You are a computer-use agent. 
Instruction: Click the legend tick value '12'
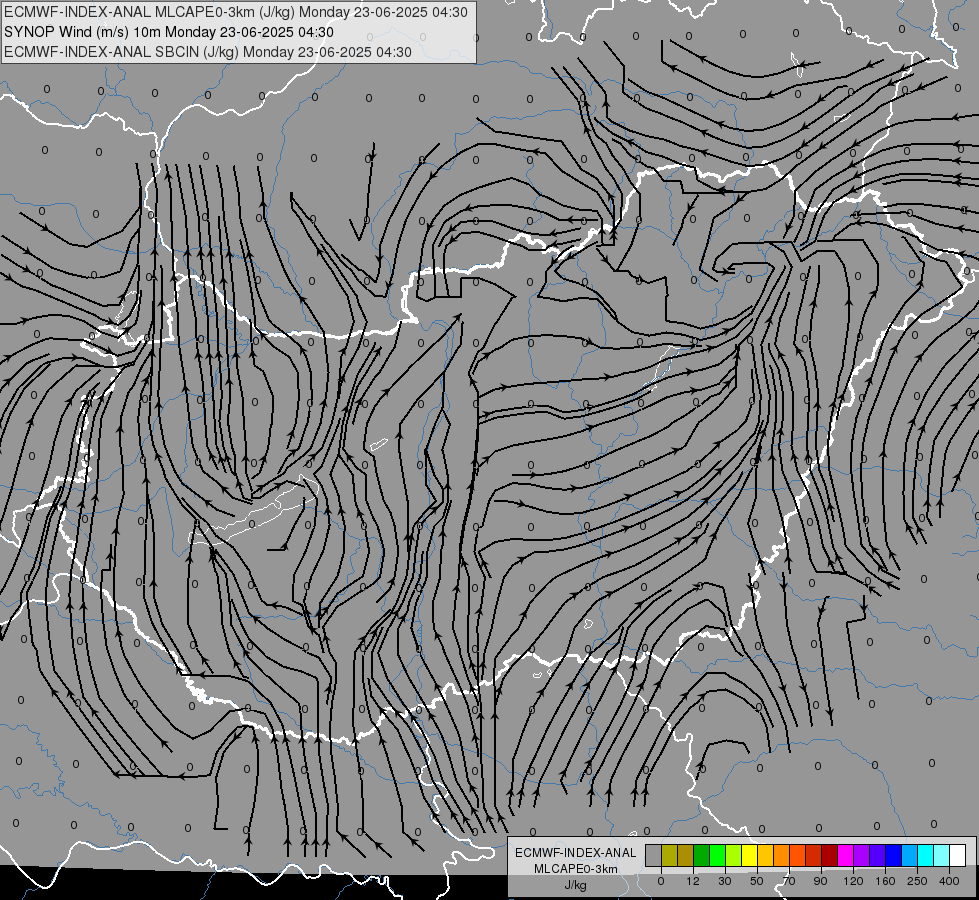(x=693, y=881)
